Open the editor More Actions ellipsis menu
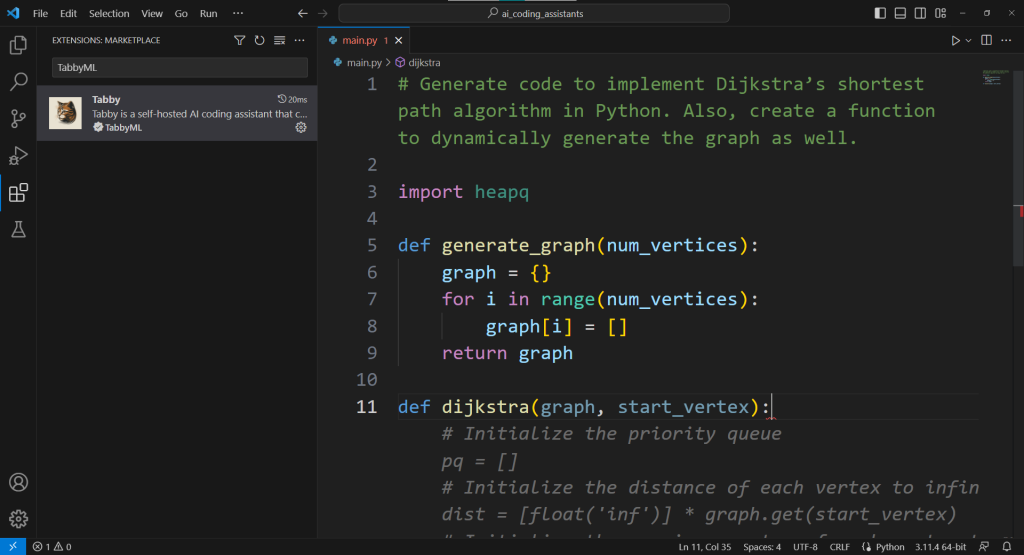1024x555 pixels. [1006, 41]
